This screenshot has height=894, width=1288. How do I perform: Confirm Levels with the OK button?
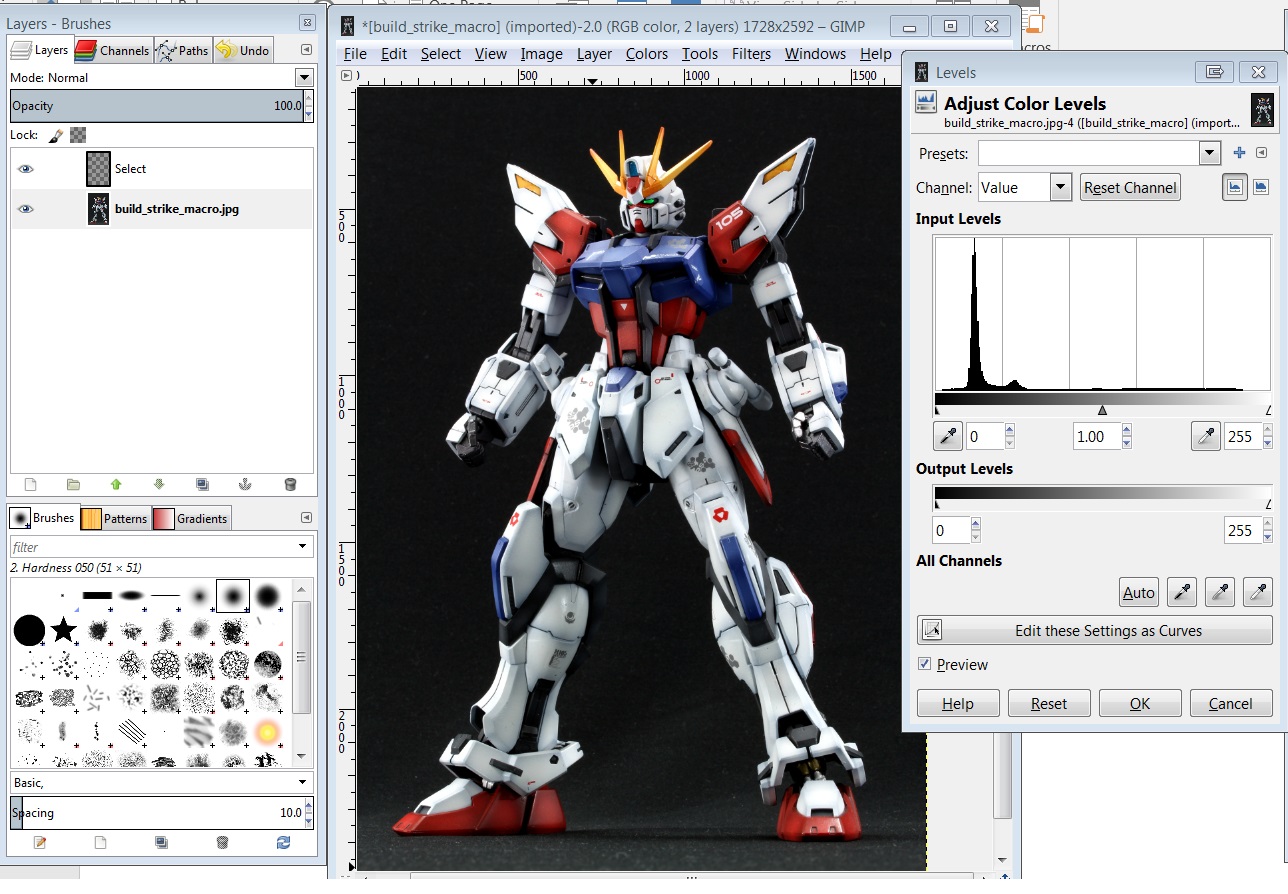click(1140, 703)
